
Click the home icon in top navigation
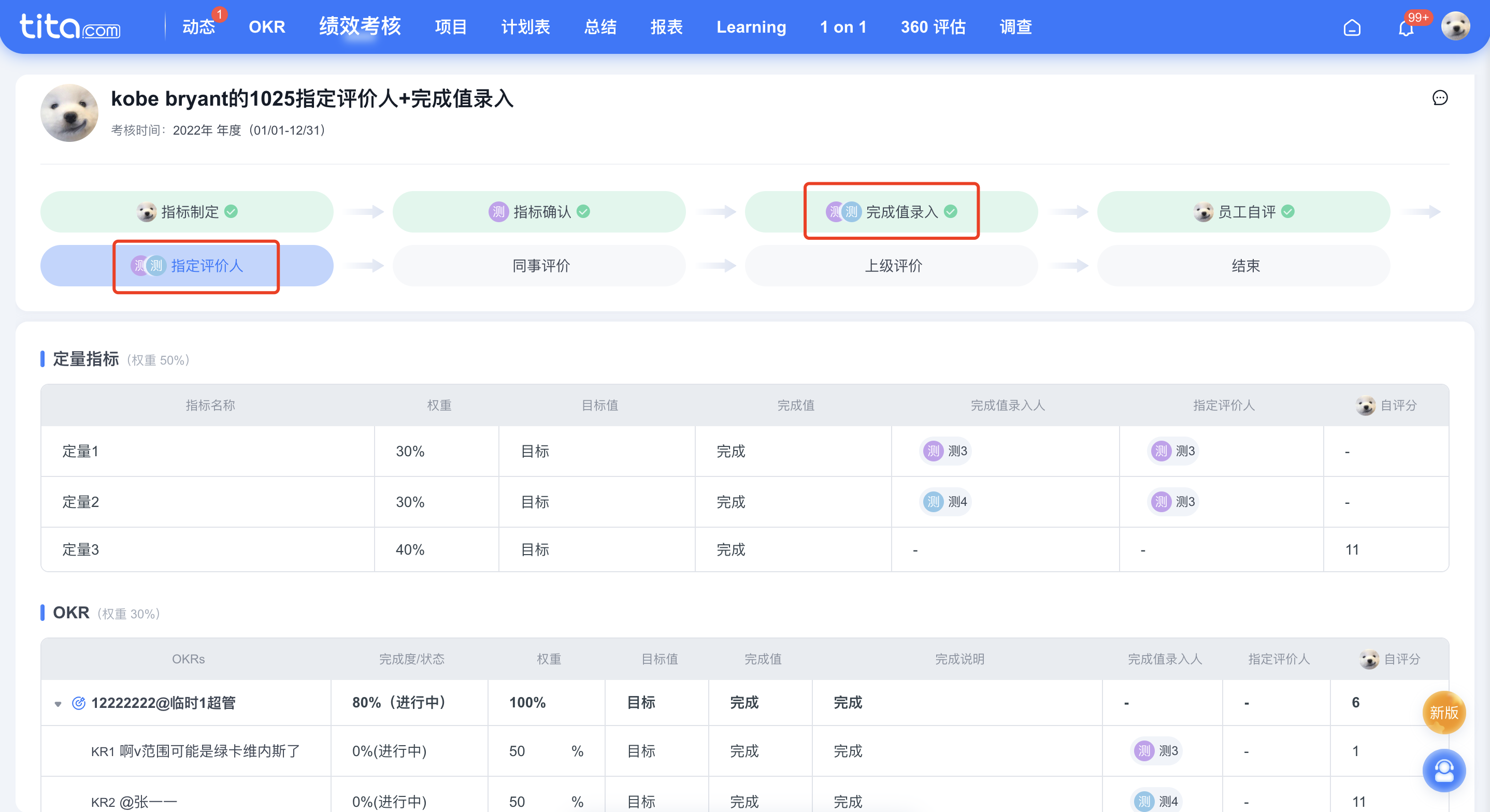coord(1351,27)
